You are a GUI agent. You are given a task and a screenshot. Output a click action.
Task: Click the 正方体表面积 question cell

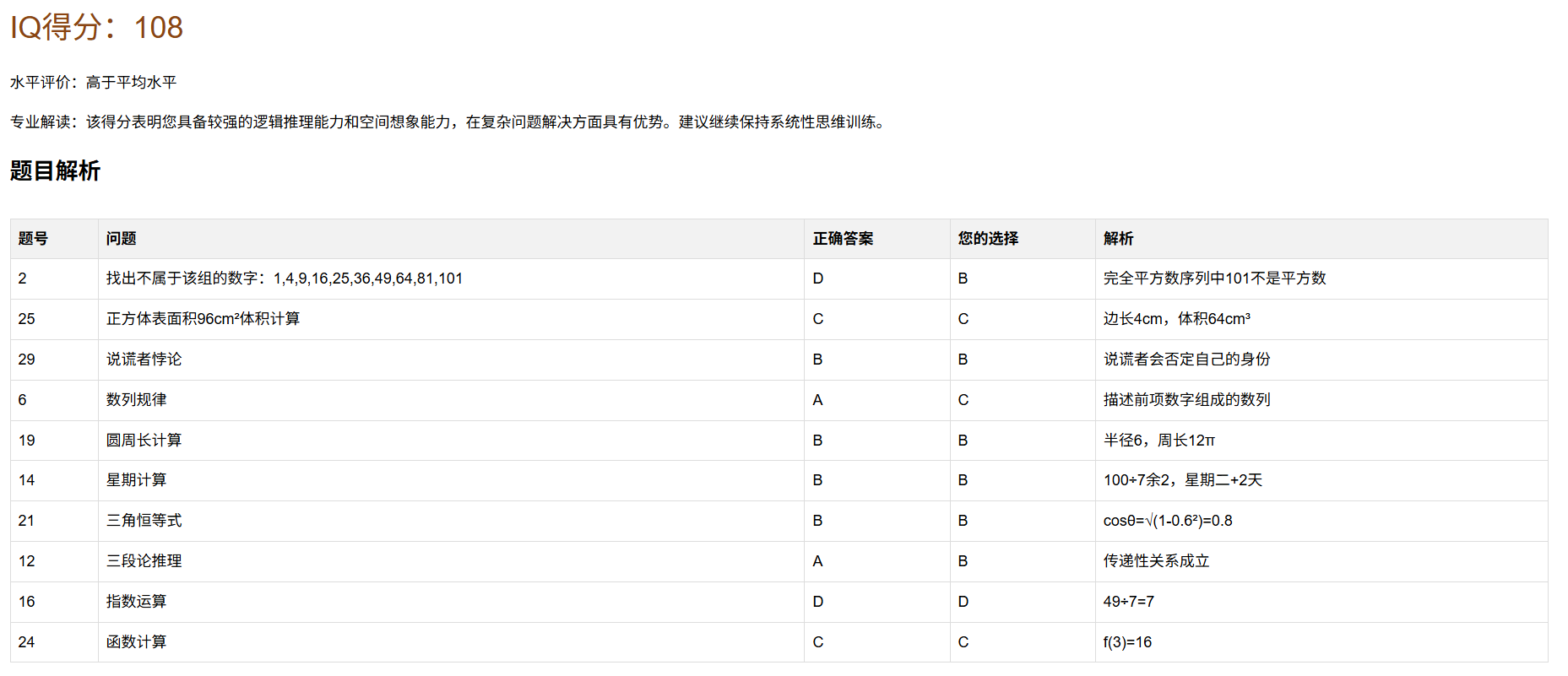[203, 319]
